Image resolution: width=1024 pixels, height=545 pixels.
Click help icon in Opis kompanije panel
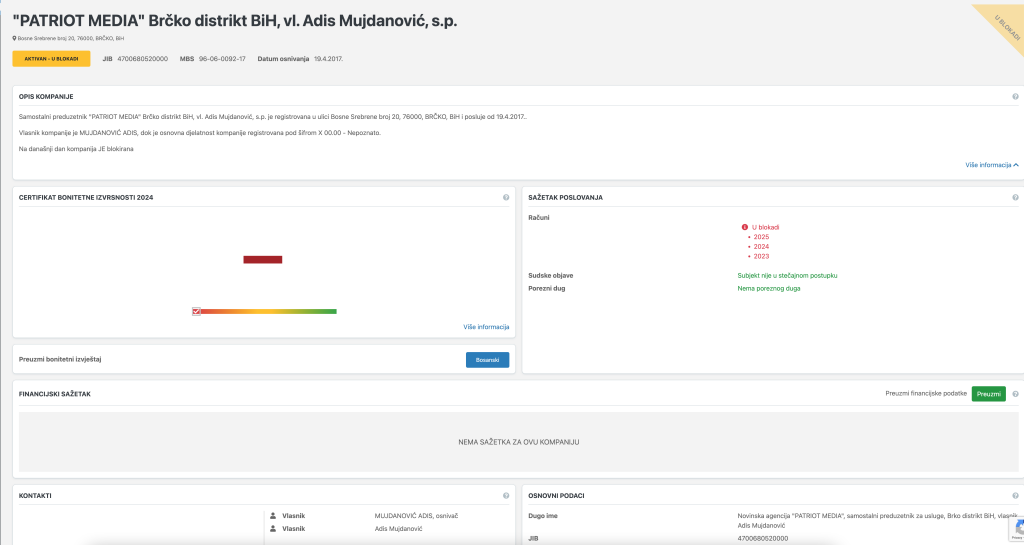pyautogui.click(x=1015, y=97)
